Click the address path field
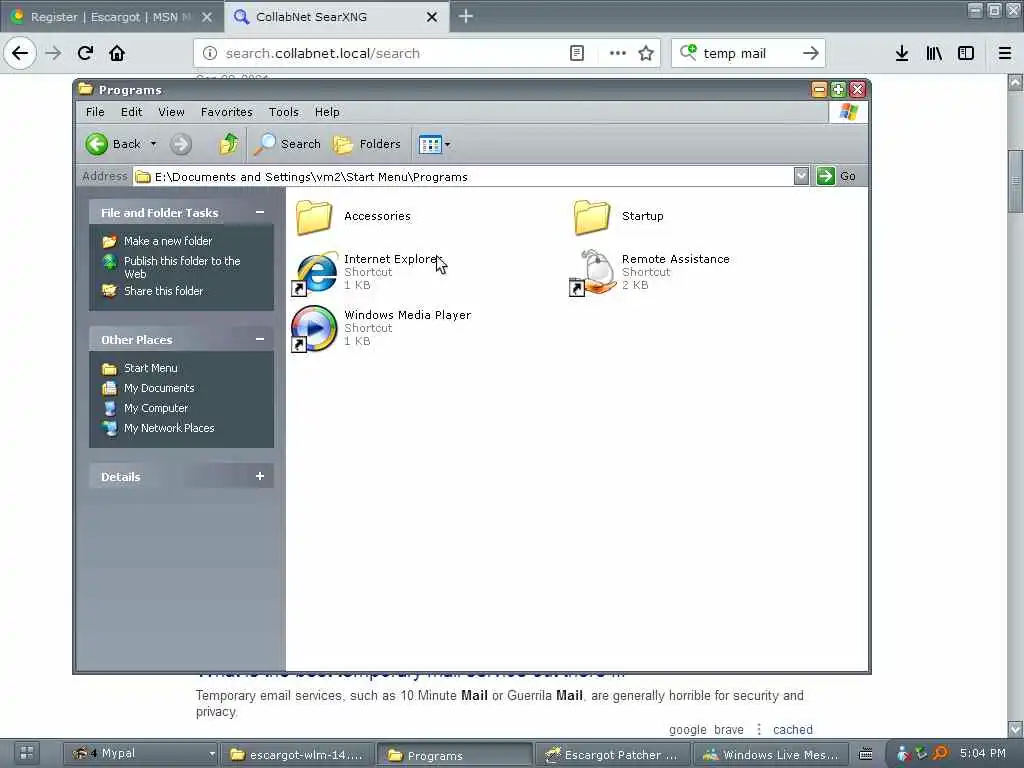The width and height of the screenshot is (1024, 768). [464, 176]
